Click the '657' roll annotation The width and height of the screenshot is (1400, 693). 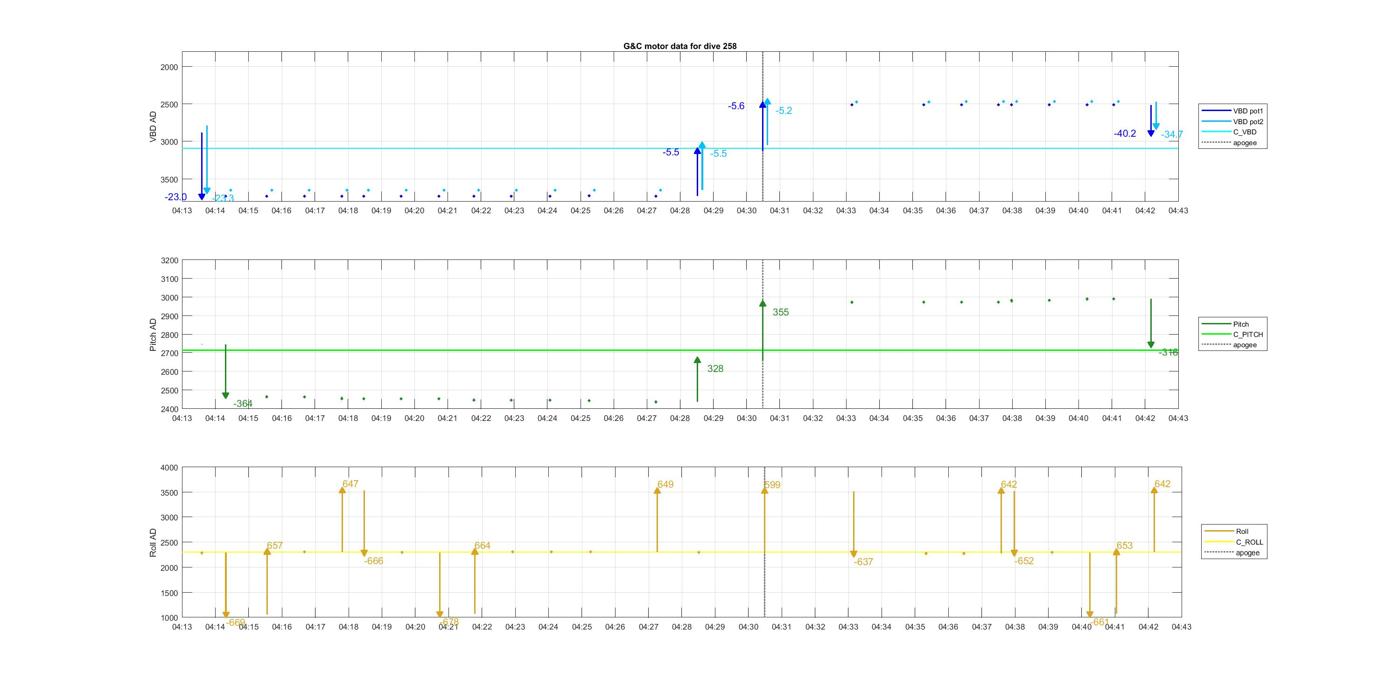pyautogui.click(x=275, y=546)
